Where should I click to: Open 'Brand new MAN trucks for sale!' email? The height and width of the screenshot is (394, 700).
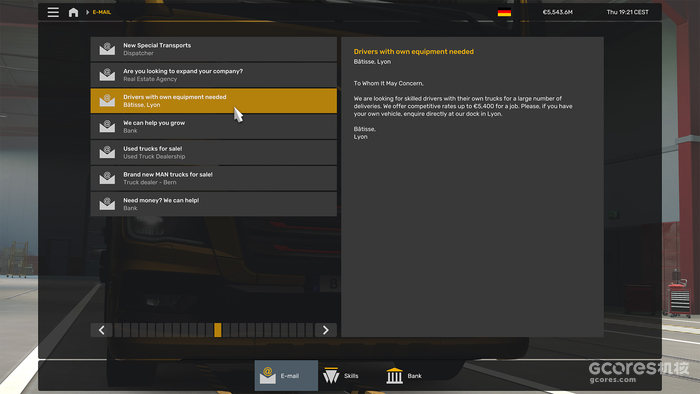213,178
